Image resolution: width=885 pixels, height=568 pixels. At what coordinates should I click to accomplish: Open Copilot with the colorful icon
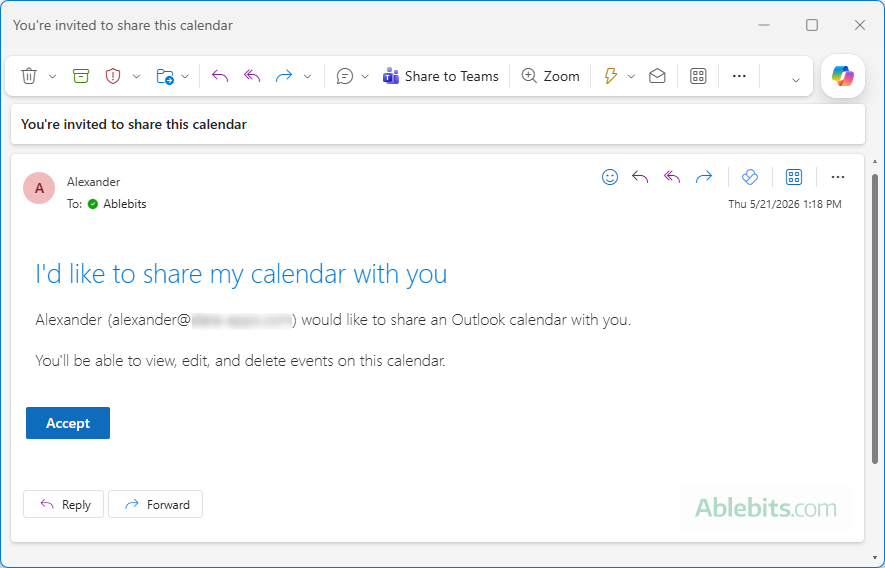pos(843,76)
